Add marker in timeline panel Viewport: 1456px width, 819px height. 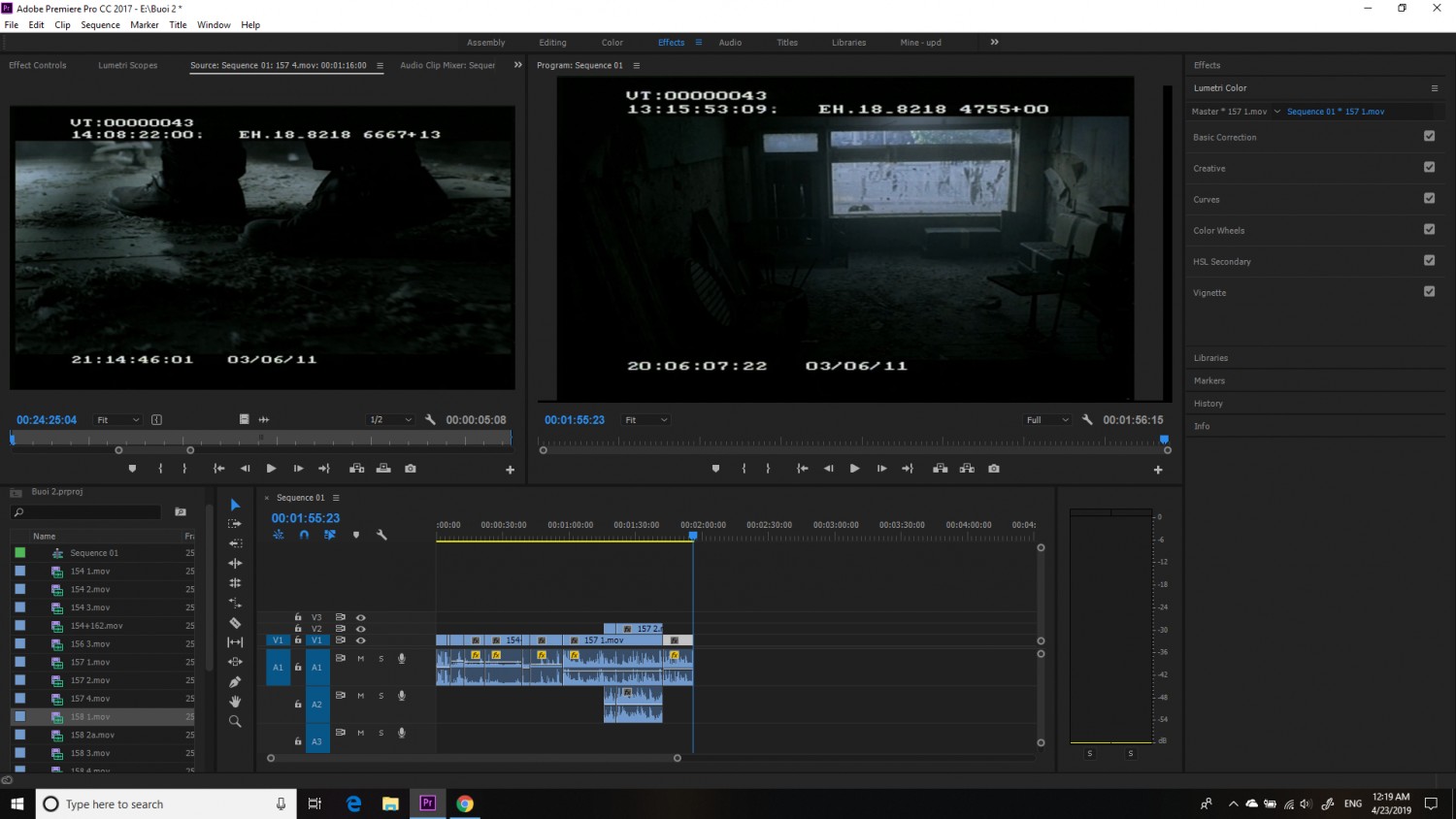[x=356, y=535]
